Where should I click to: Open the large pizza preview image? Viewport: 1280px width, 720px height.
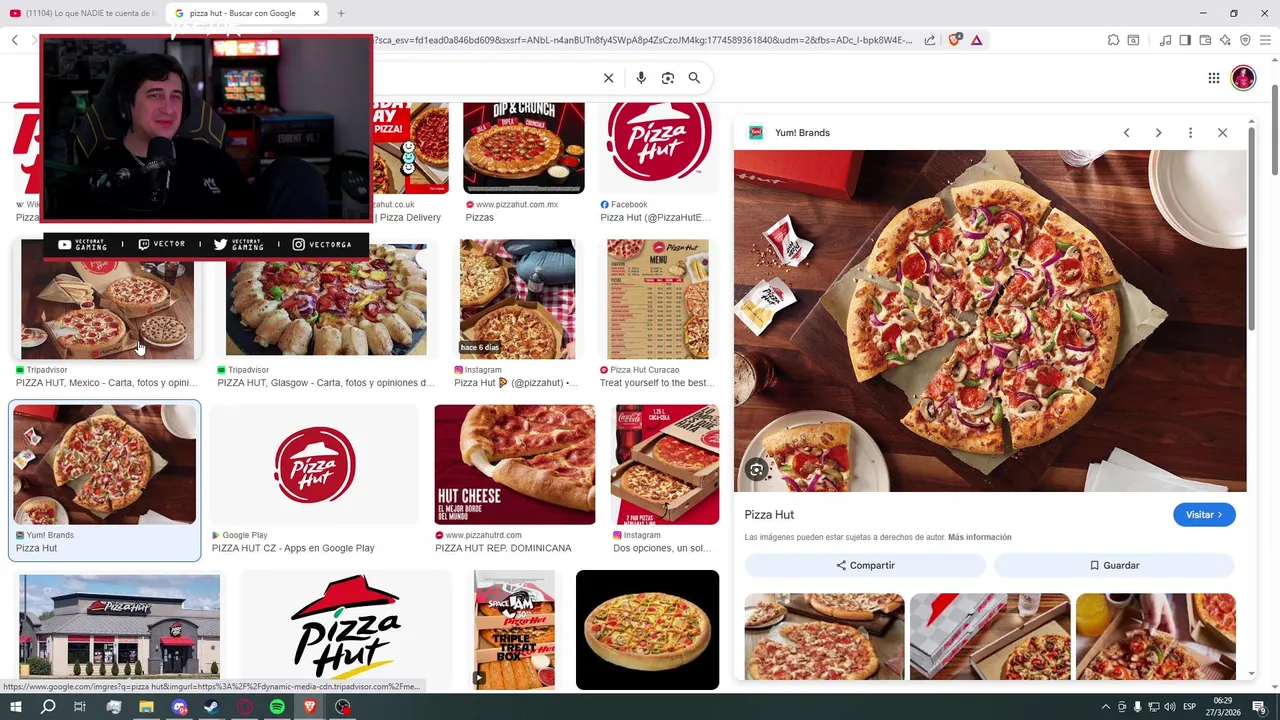(990, 321)
